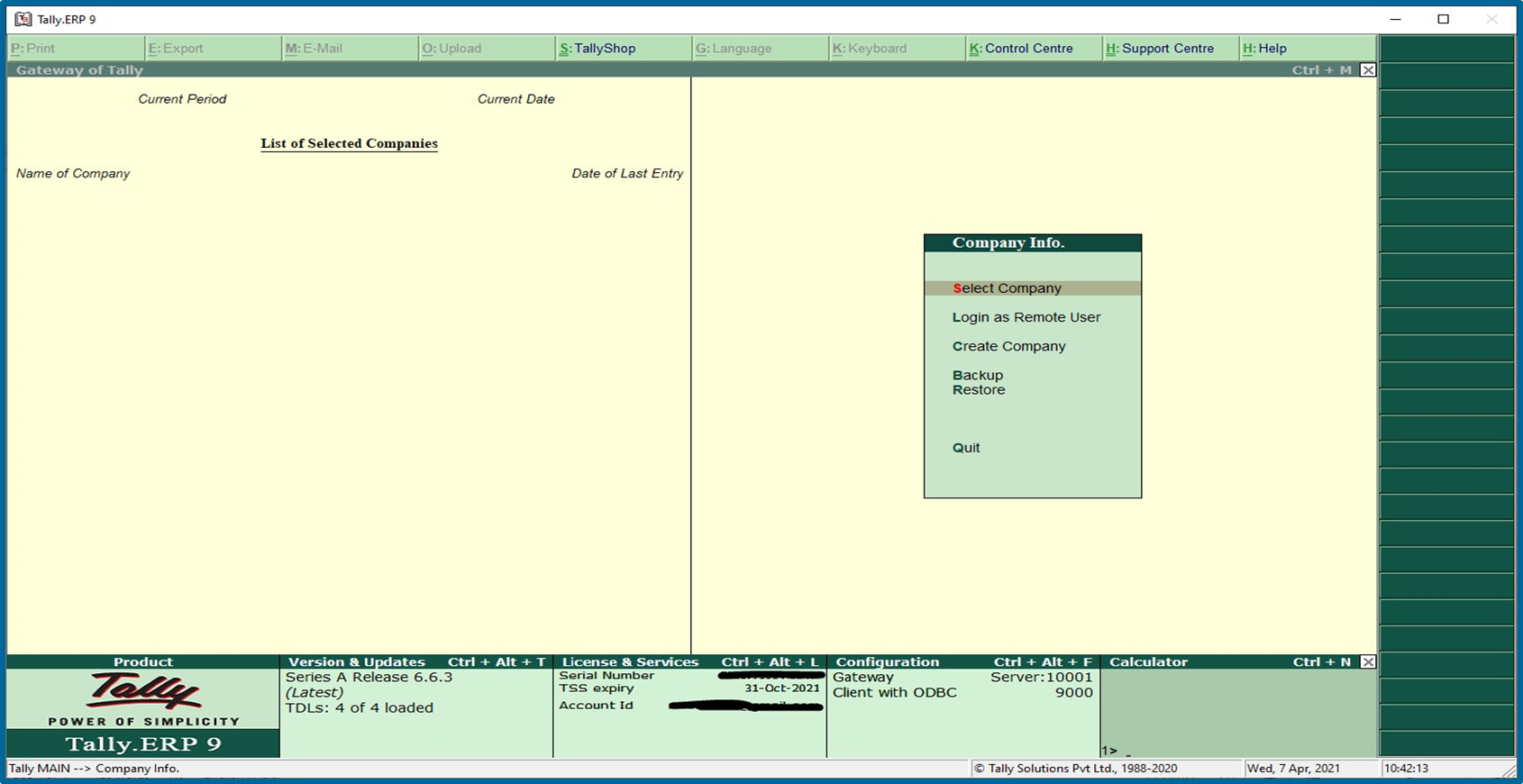Click the Tally.ERP 9 title bar icon
This screenshot has height=784, width=1523.
click(23, 19)
